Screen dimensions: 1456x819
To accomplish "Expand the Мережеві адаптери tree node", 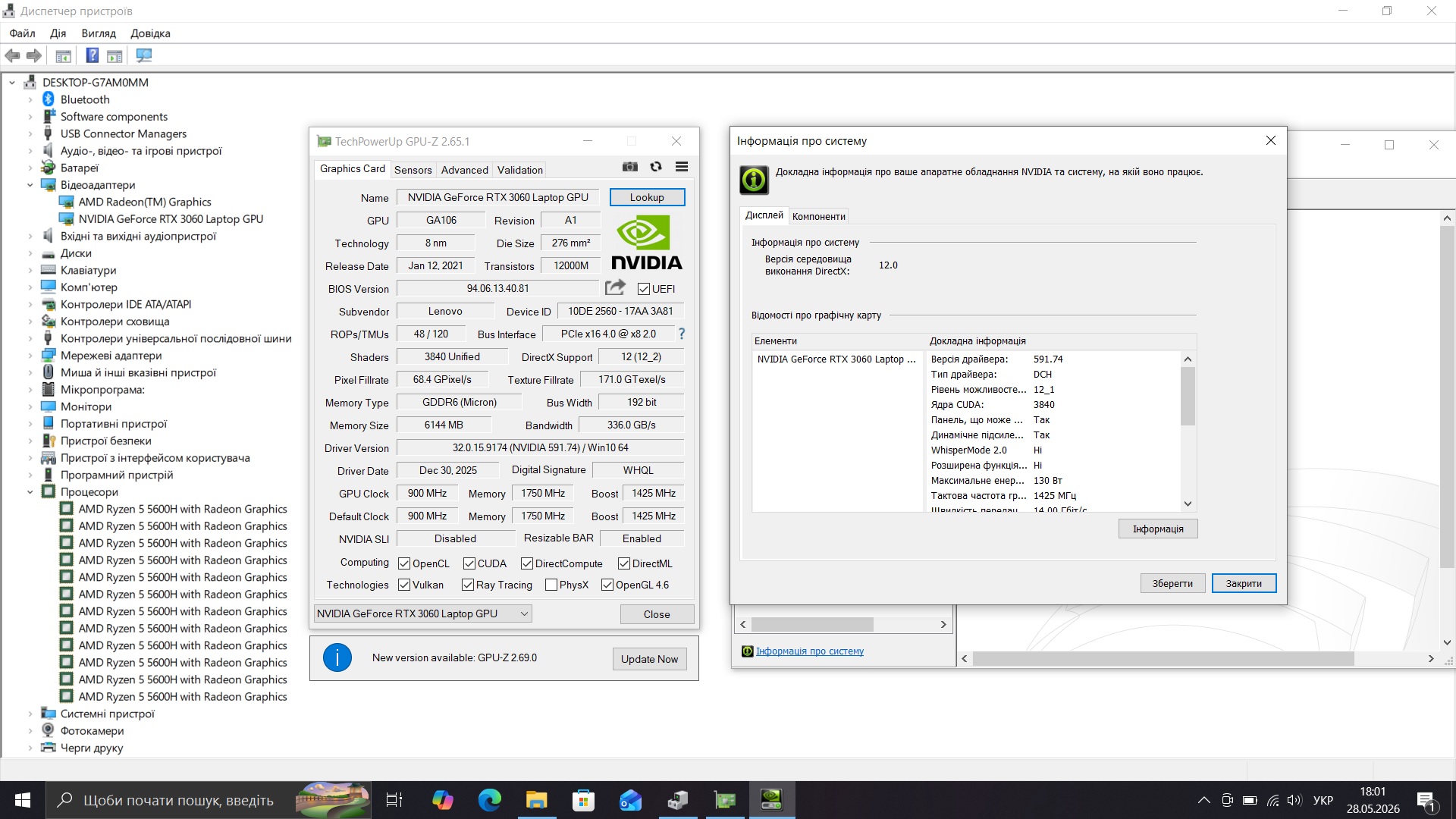I will (30, 356).
